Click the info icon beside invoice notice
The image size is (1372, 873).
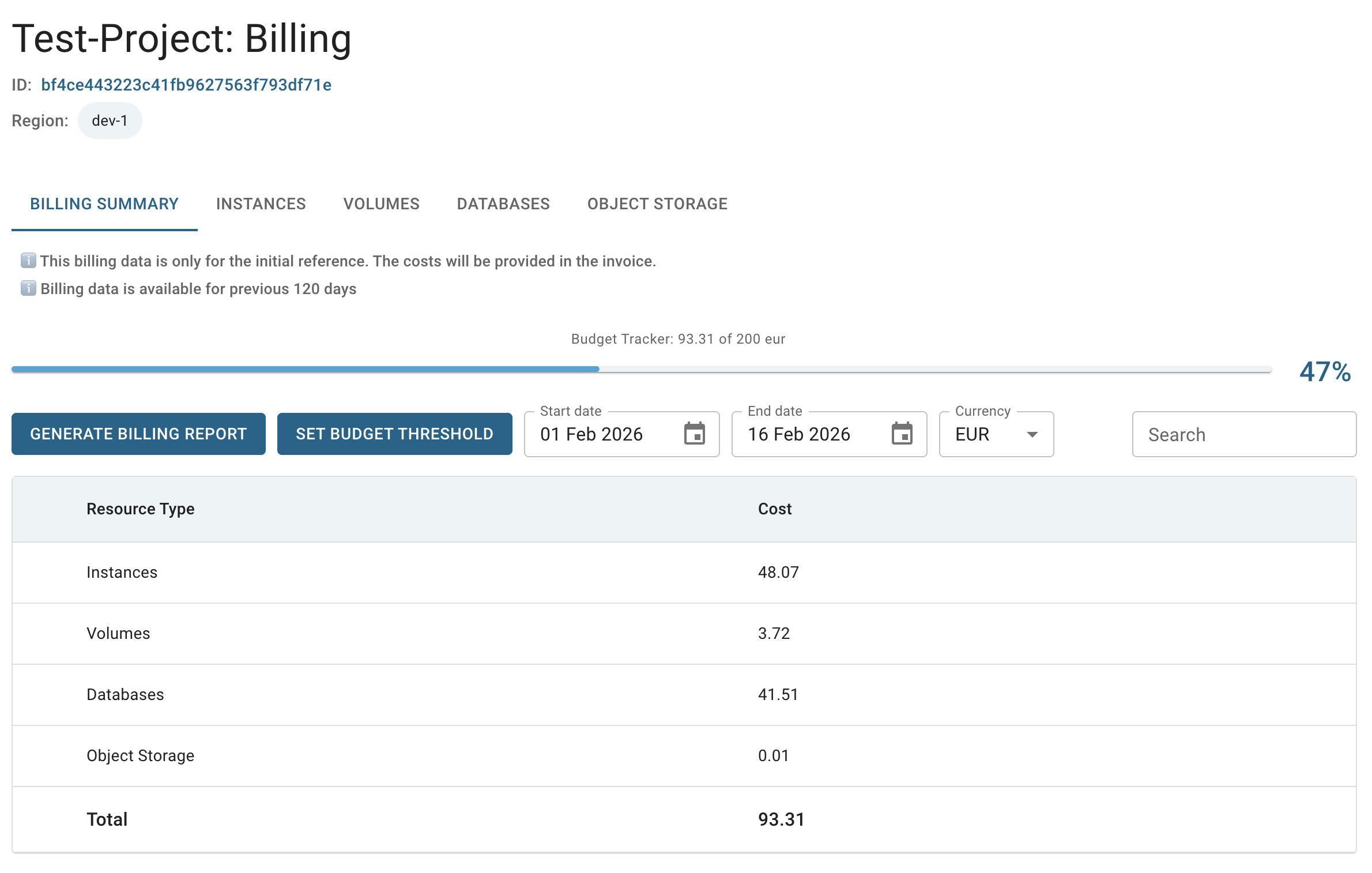28,261
